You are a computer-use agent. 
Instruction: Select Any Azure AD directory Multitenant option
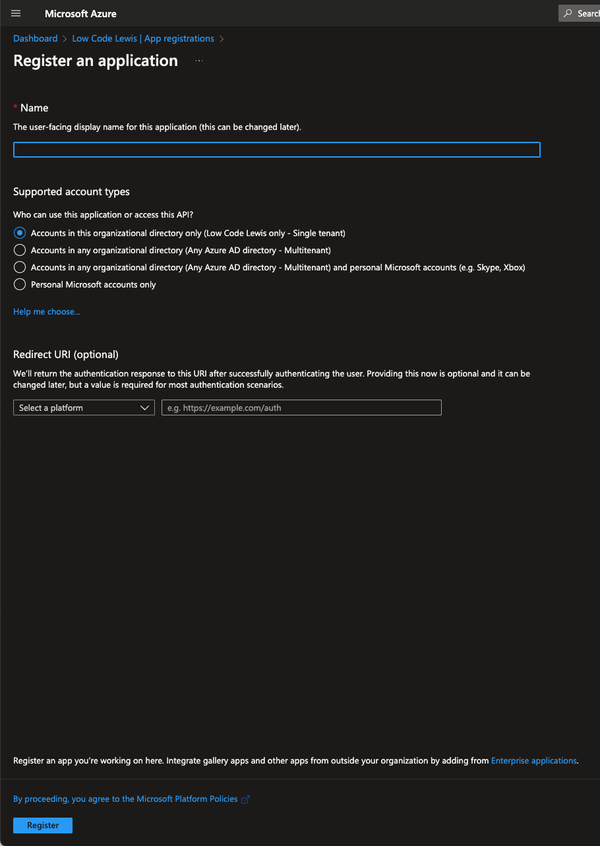tap(19, 249)
